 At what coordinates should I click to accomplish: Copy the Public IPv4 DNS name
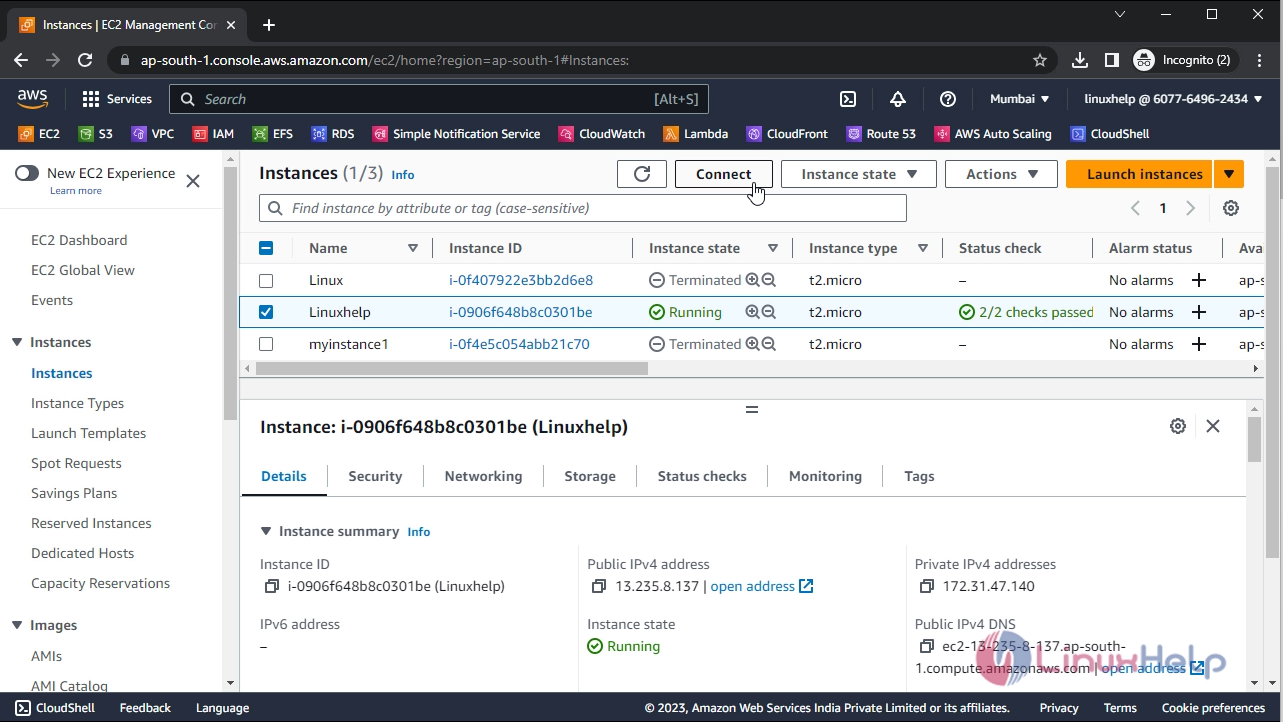tap(926, 647)
